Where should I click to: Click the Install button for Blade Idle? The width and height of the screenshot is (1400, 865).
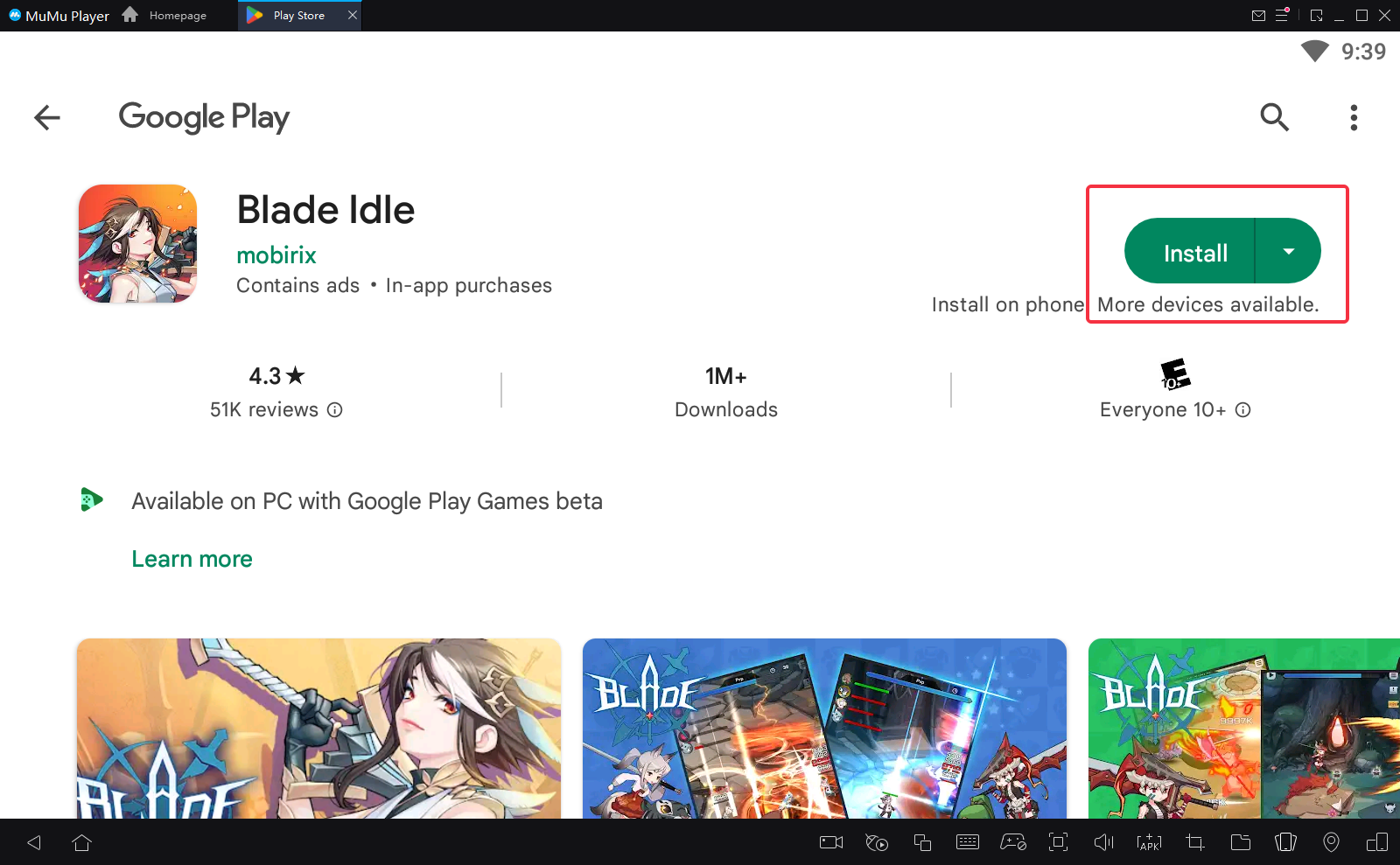click(1190, 251)
